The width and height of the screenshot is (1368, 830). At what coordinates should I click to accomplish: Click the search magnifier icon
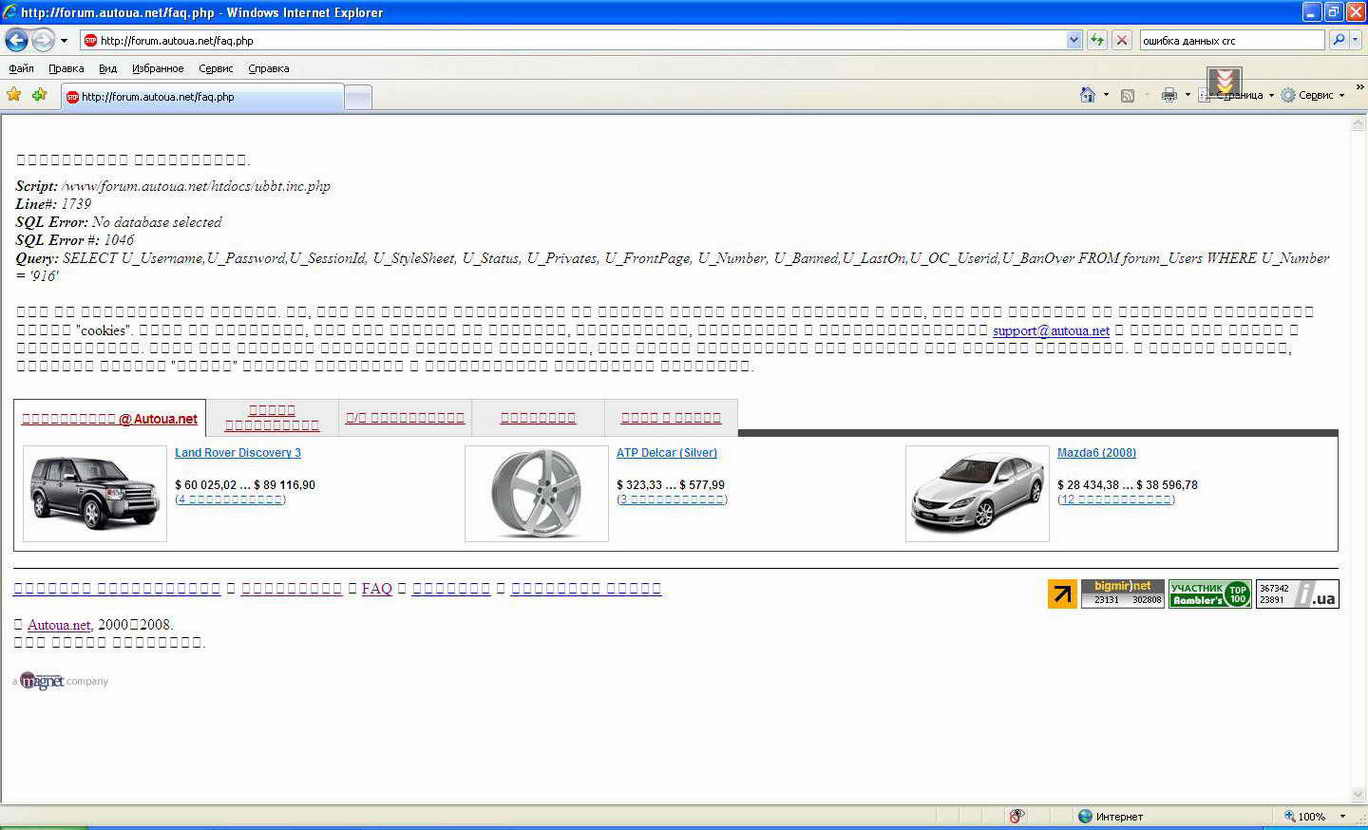click(1338, 40)
